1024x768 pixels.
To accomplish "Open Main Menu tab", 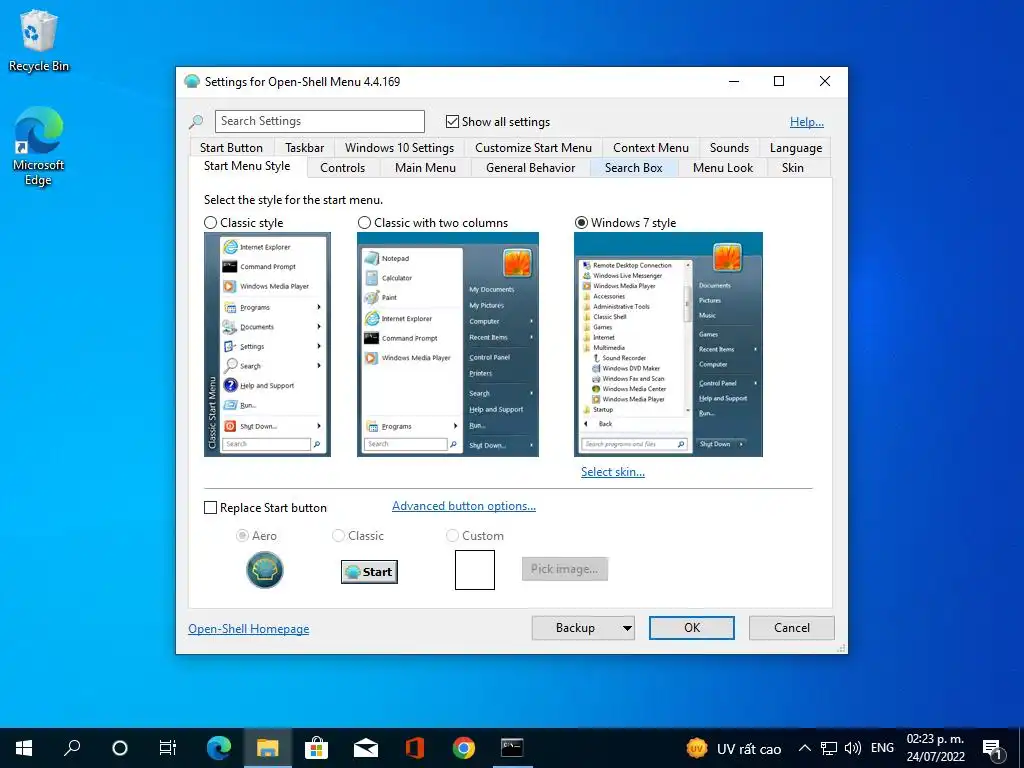I will click(x=425, y=168).
